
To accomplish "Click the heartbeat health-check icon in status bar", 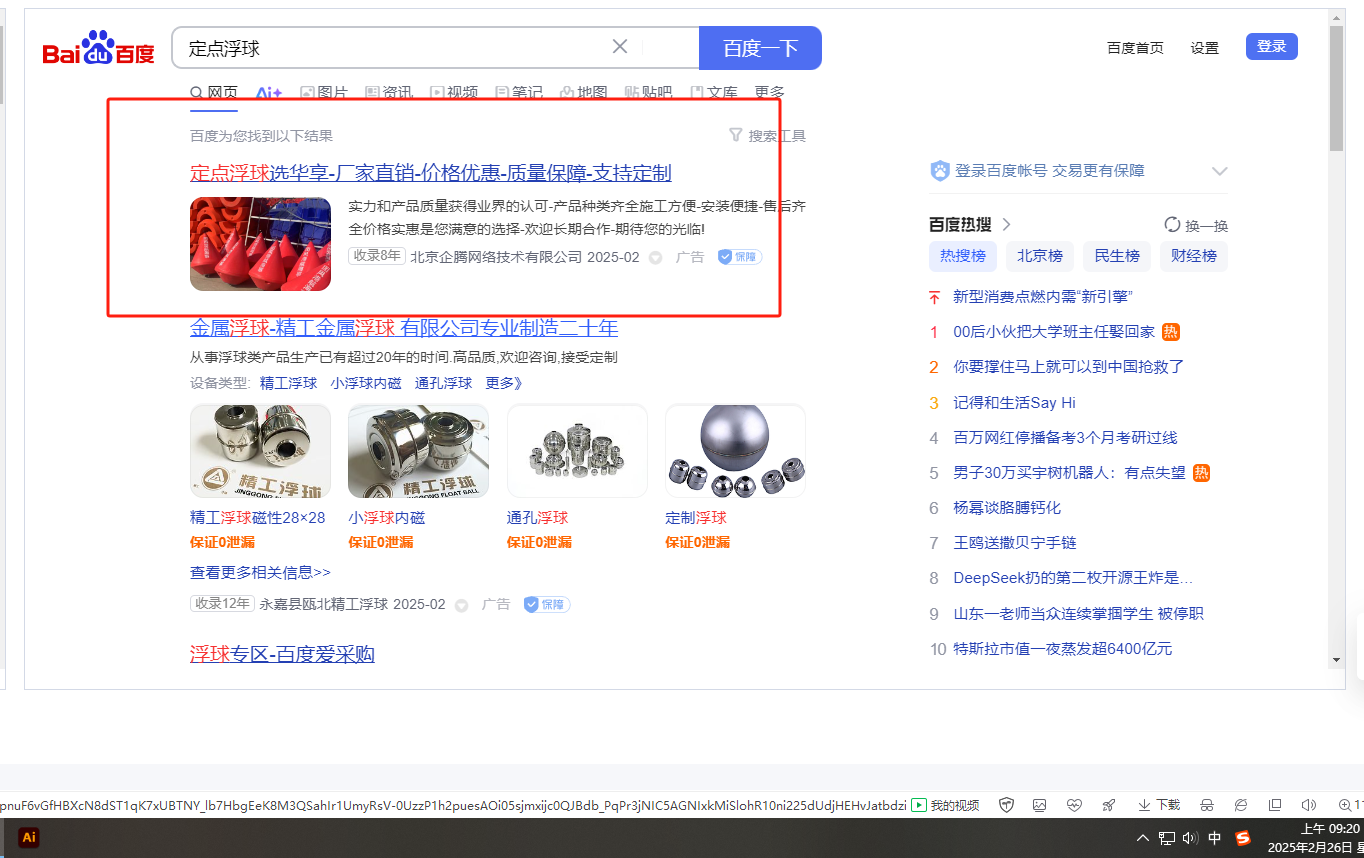I will 1074,805.
